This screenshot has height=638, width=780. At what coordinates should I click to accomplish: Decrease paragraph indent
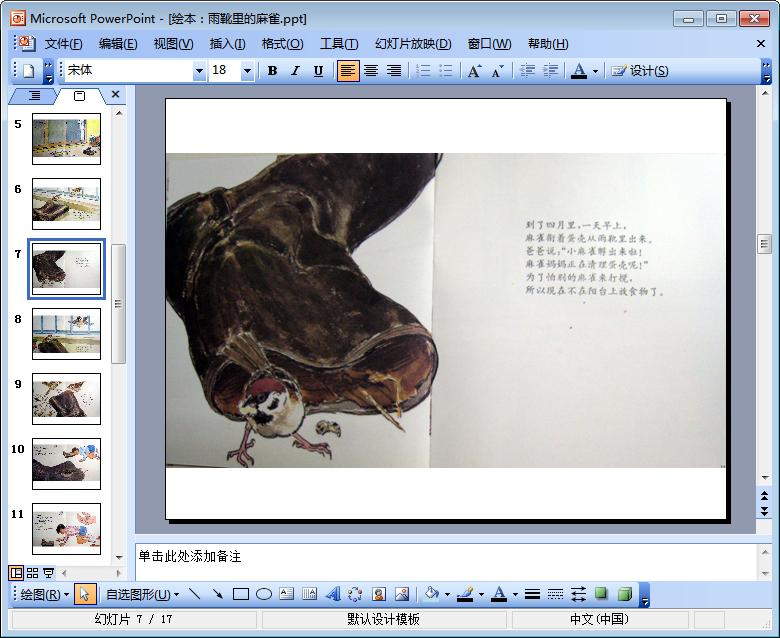(527, 71)
